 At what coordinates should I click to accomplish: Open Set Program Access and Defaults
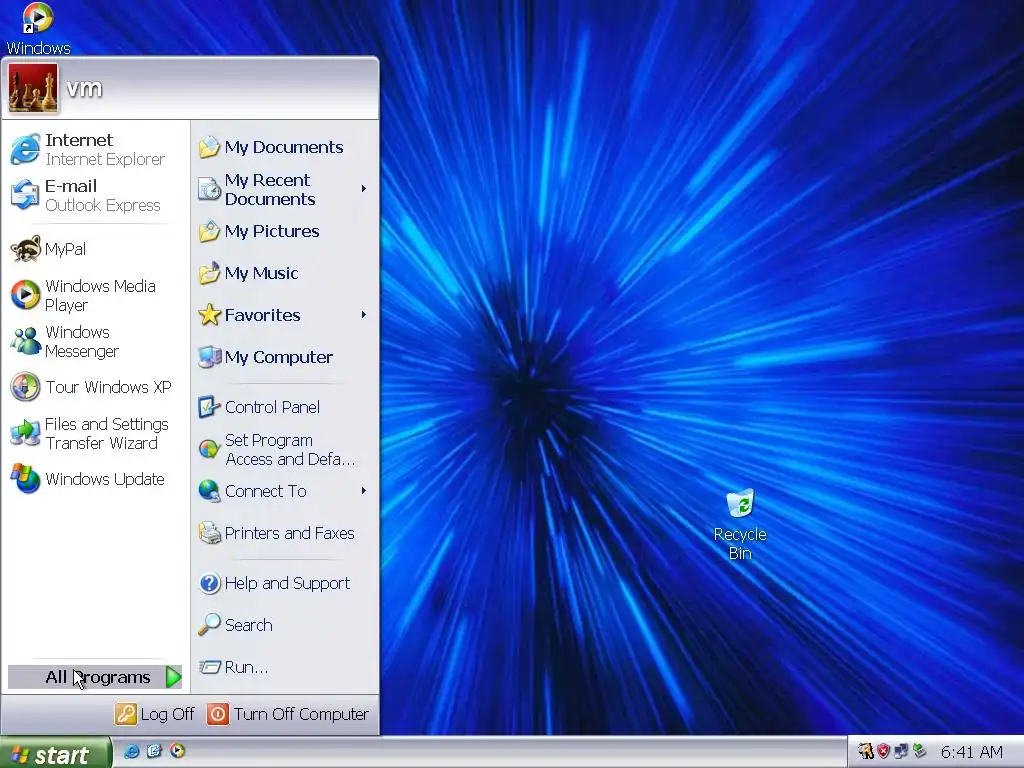tap(283, 449)
